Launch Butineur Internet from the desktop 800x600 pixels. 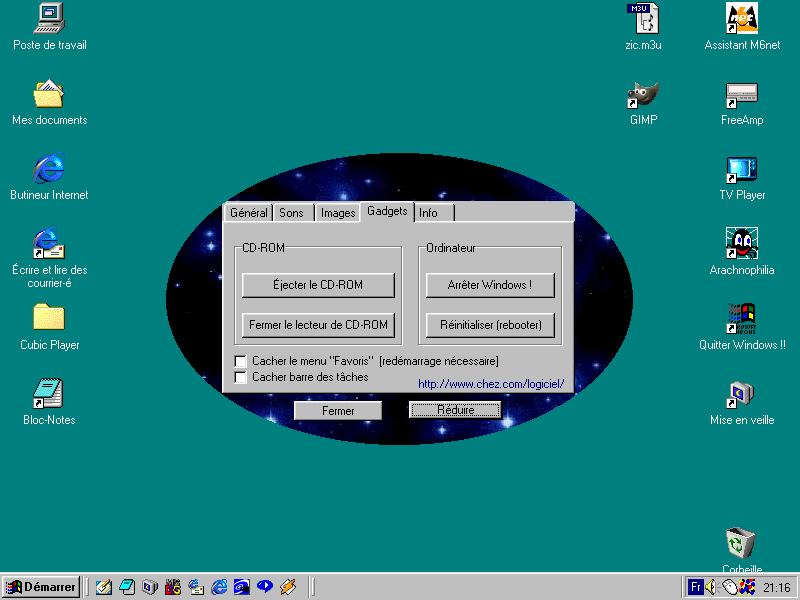tap(49, 168)
